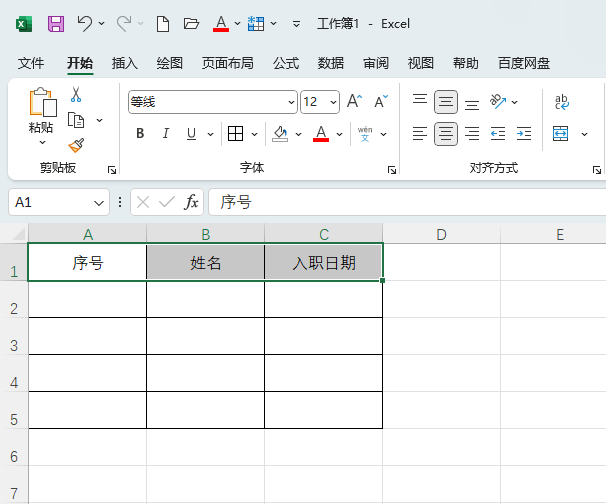Click the formula bar input
The width and height of the screenshot is (606, 504).
tap(407, 202)
